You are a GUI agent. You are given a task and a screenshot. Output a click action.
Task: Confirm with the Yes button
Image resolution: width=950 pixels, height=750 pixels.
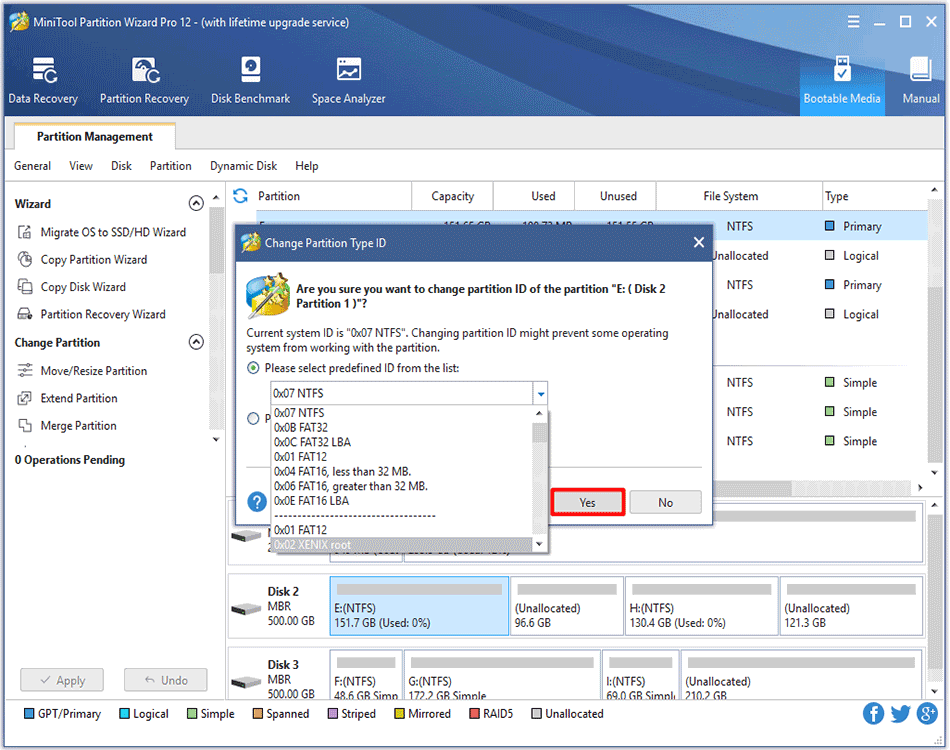[x=587, y=502]
